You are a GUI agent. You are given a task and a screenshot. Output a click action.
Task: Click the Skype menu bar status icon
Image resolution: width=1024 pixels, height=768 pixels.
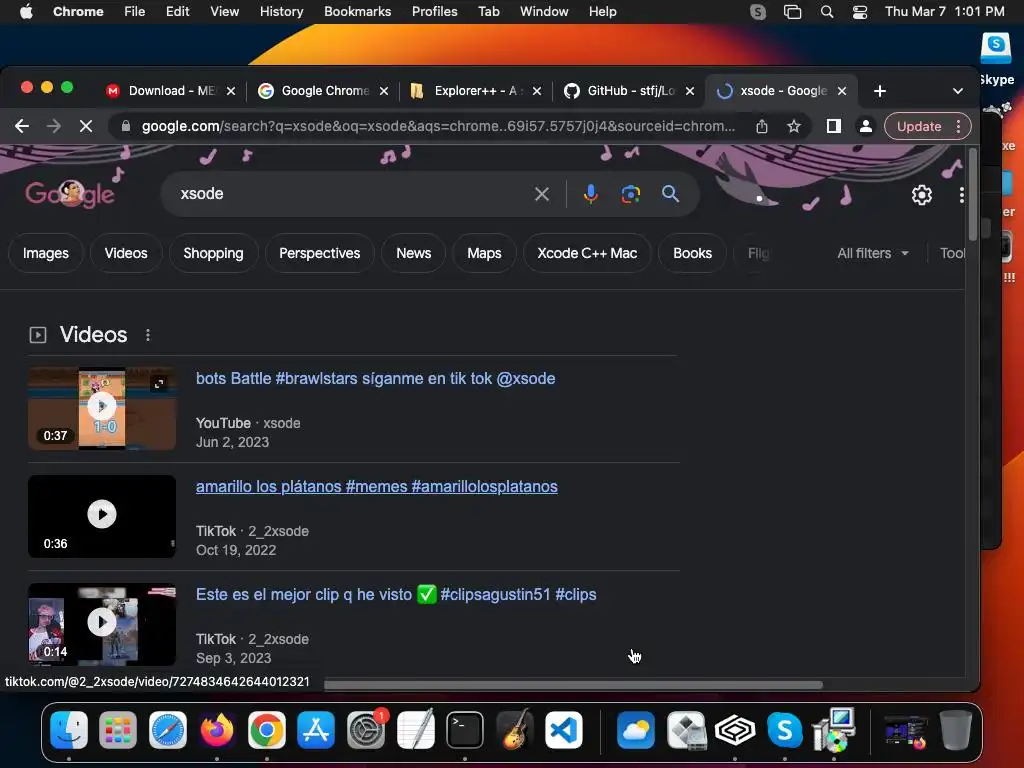(758, 12)
